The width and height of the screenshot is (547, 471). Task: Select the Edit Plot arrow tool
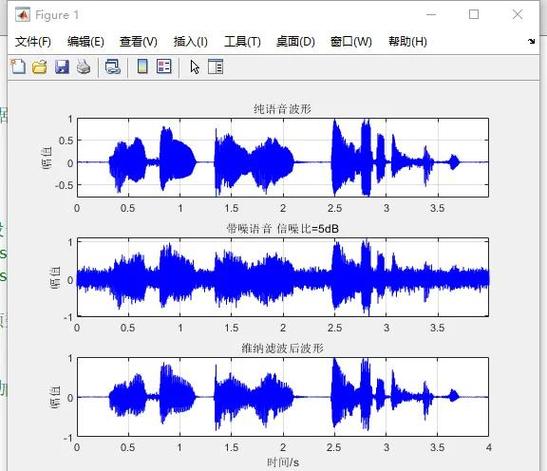pyautogui.click(x=195, y=67)
